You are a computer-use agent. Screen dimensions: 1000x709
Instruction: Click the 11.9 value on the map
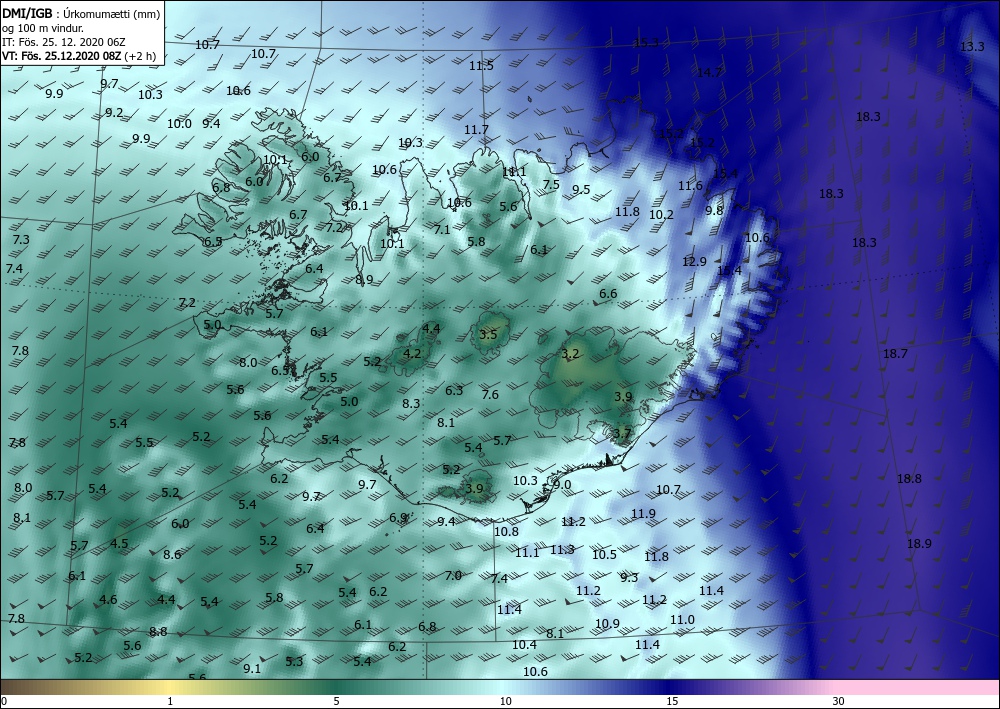coord(643,513)
